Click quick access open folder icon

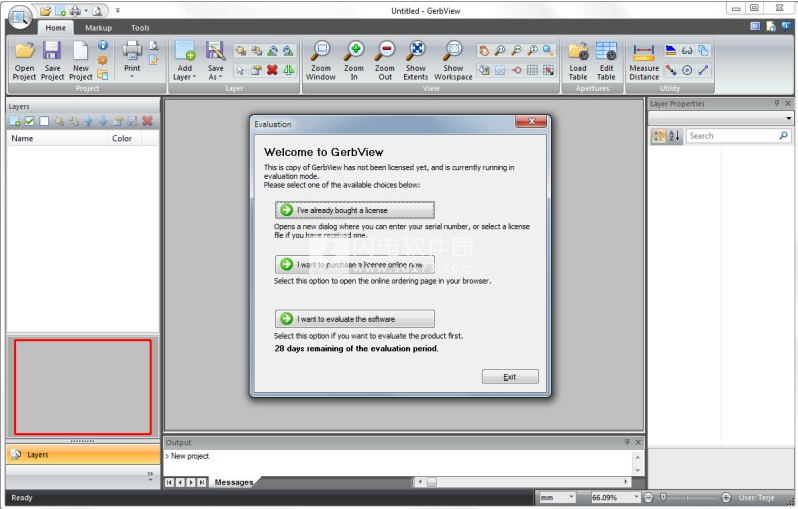45,11
